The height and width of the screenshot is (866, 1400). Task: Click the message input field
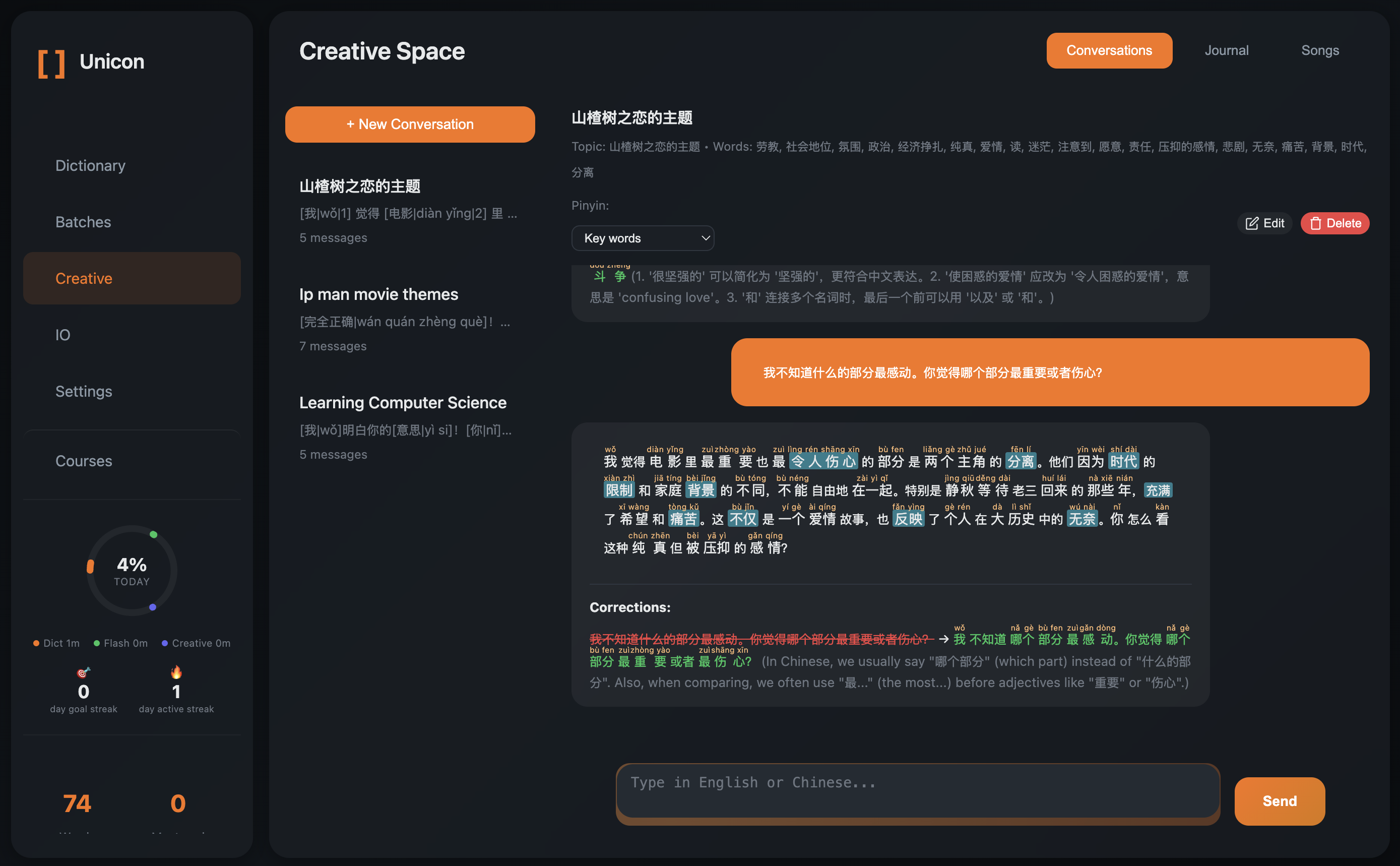tap(917, 790)
